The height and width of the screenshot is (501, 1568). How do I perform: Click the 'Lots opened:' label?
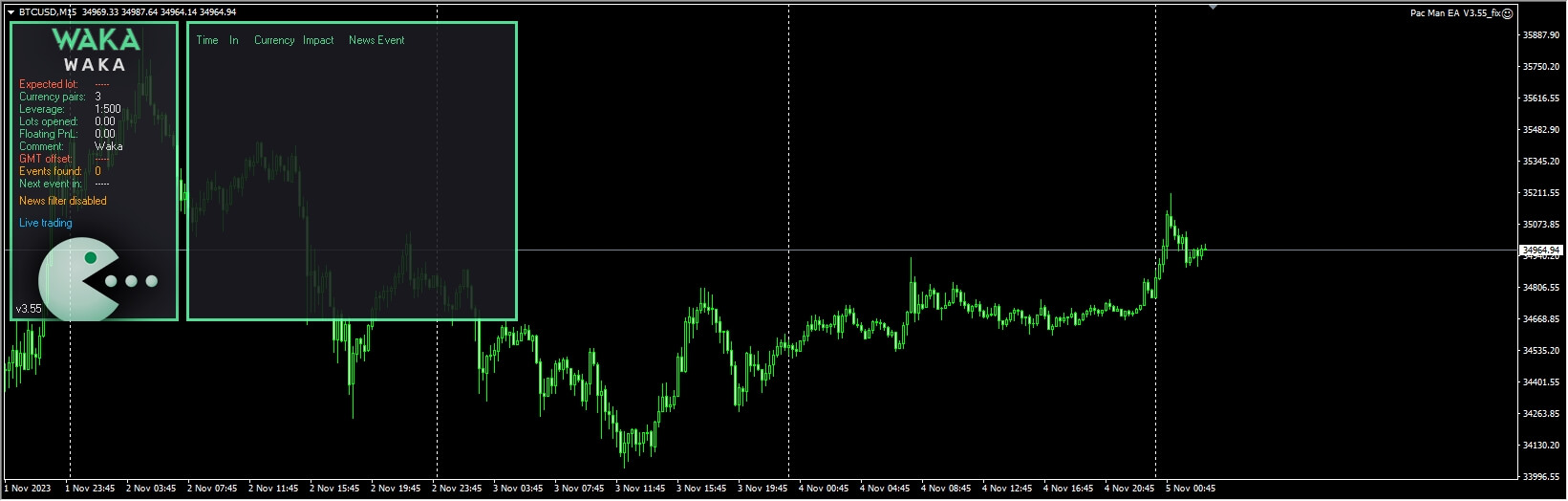[x=49, y=121]
